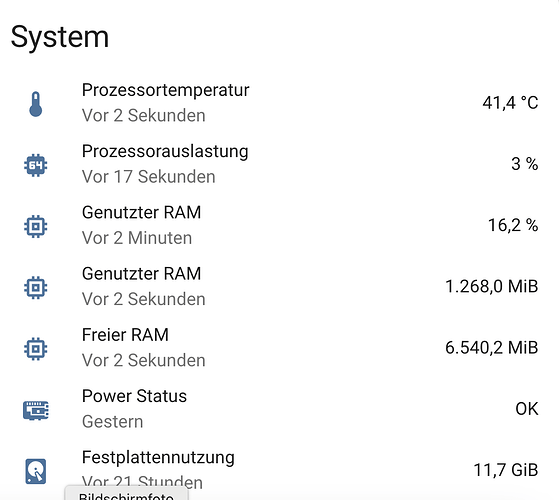Click the 6.540,2 MiB free RAM value
The image size is (559, 500).
coord(492,348)
